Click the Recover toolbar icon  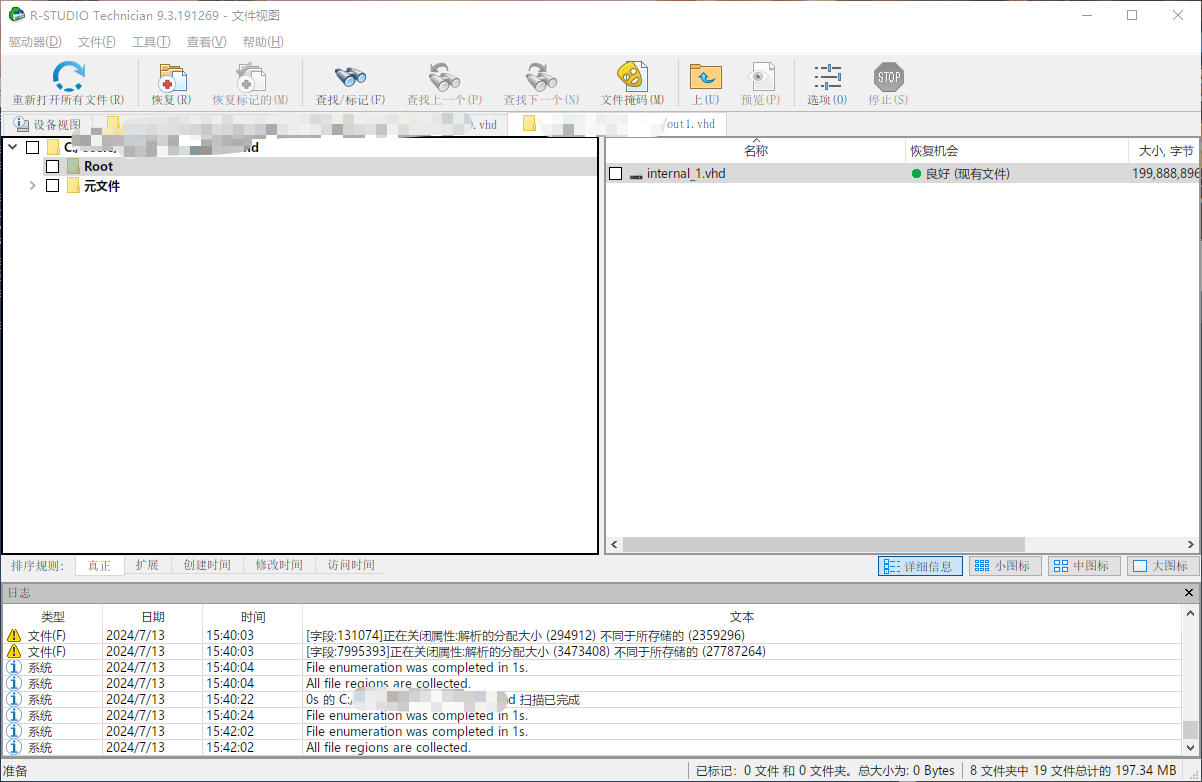(171, 77)
